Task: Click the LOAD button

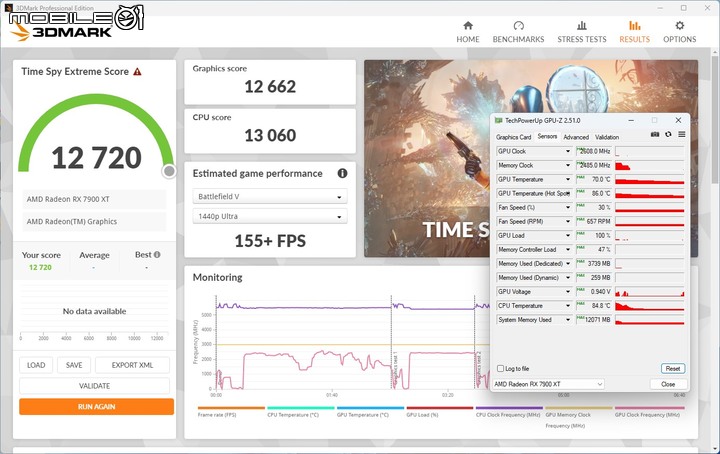Action: [36, 365]
